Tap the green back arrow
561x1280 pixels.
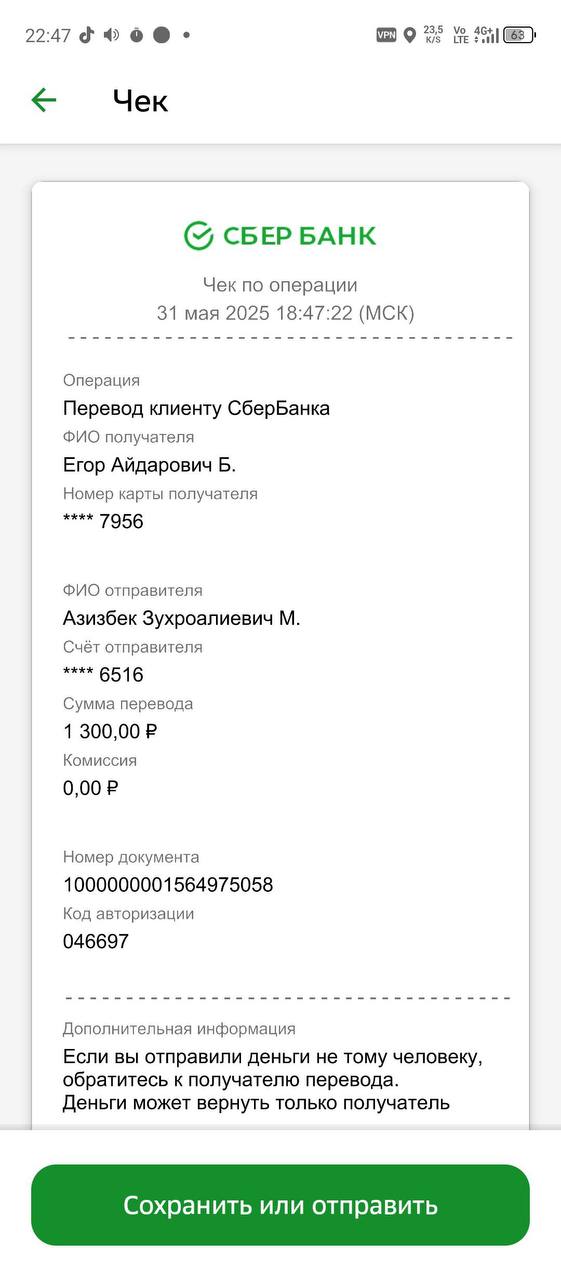pyautogui.click(x=44, y=100)
